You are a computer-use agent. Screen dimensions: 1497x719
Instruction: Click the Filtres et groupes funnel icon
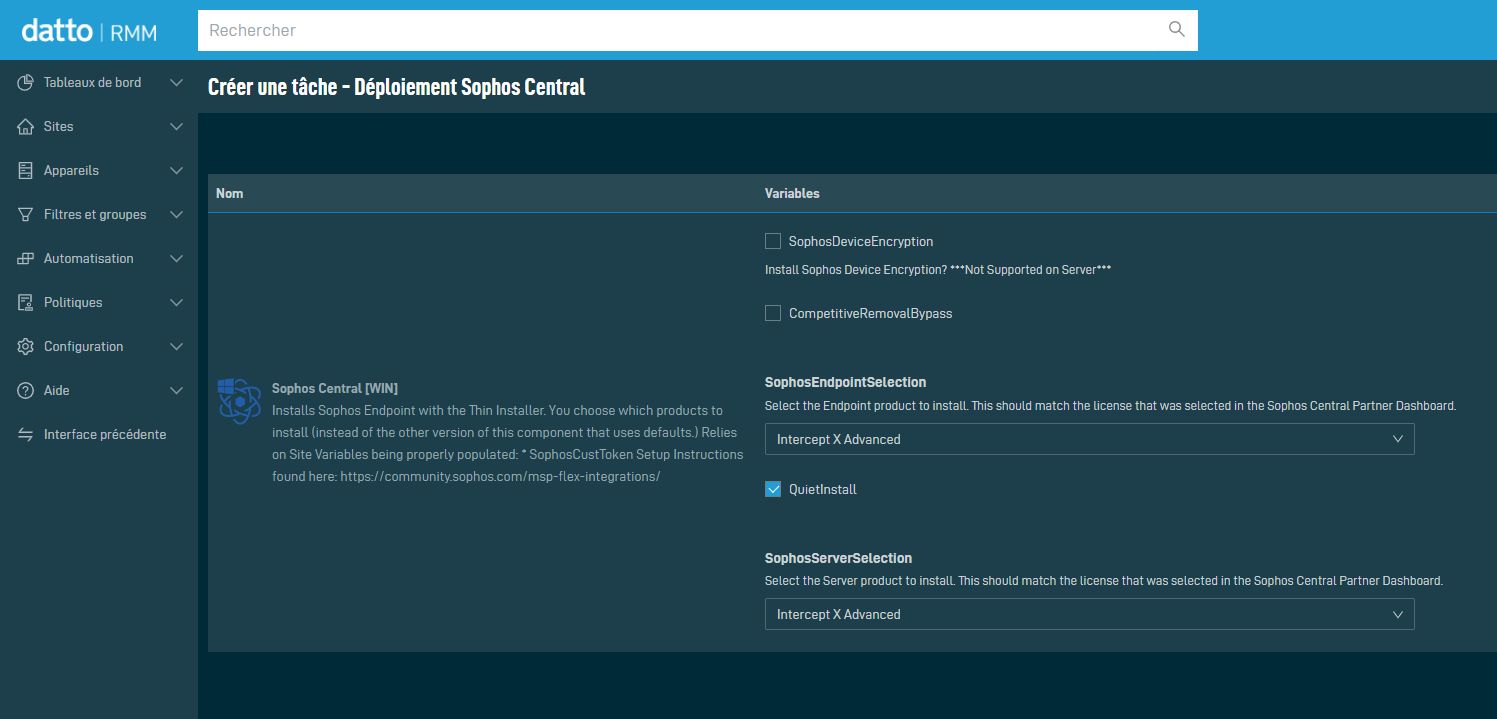pyautogui.click(x=26, y=214)
